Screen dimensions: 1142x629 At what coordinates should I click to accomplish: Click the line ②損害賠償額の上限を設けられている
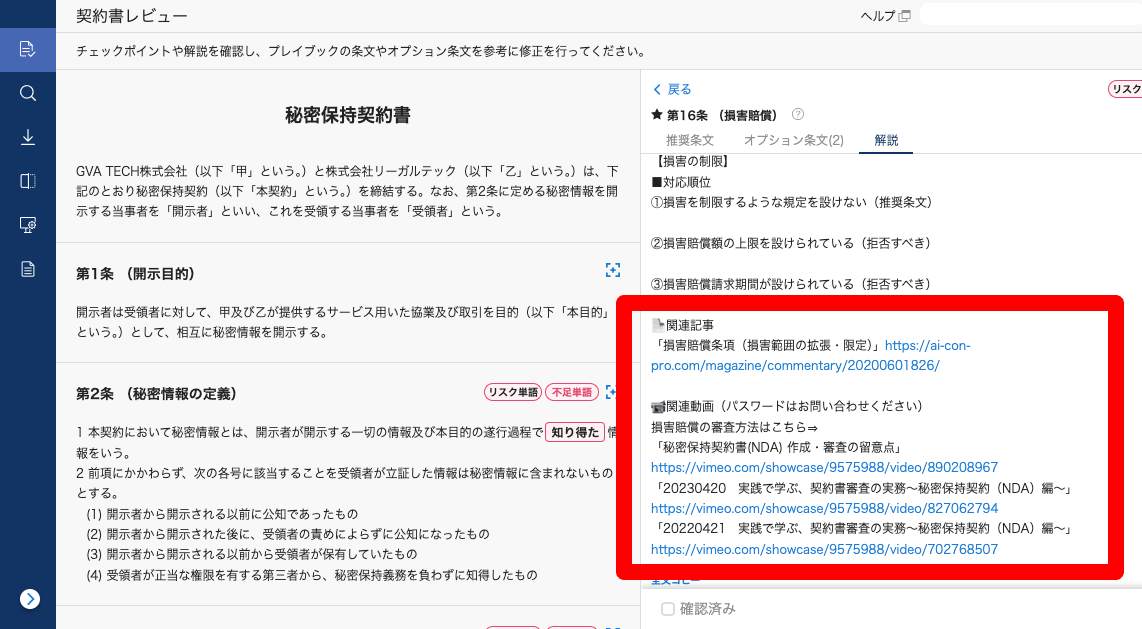[x=792, y=243]
